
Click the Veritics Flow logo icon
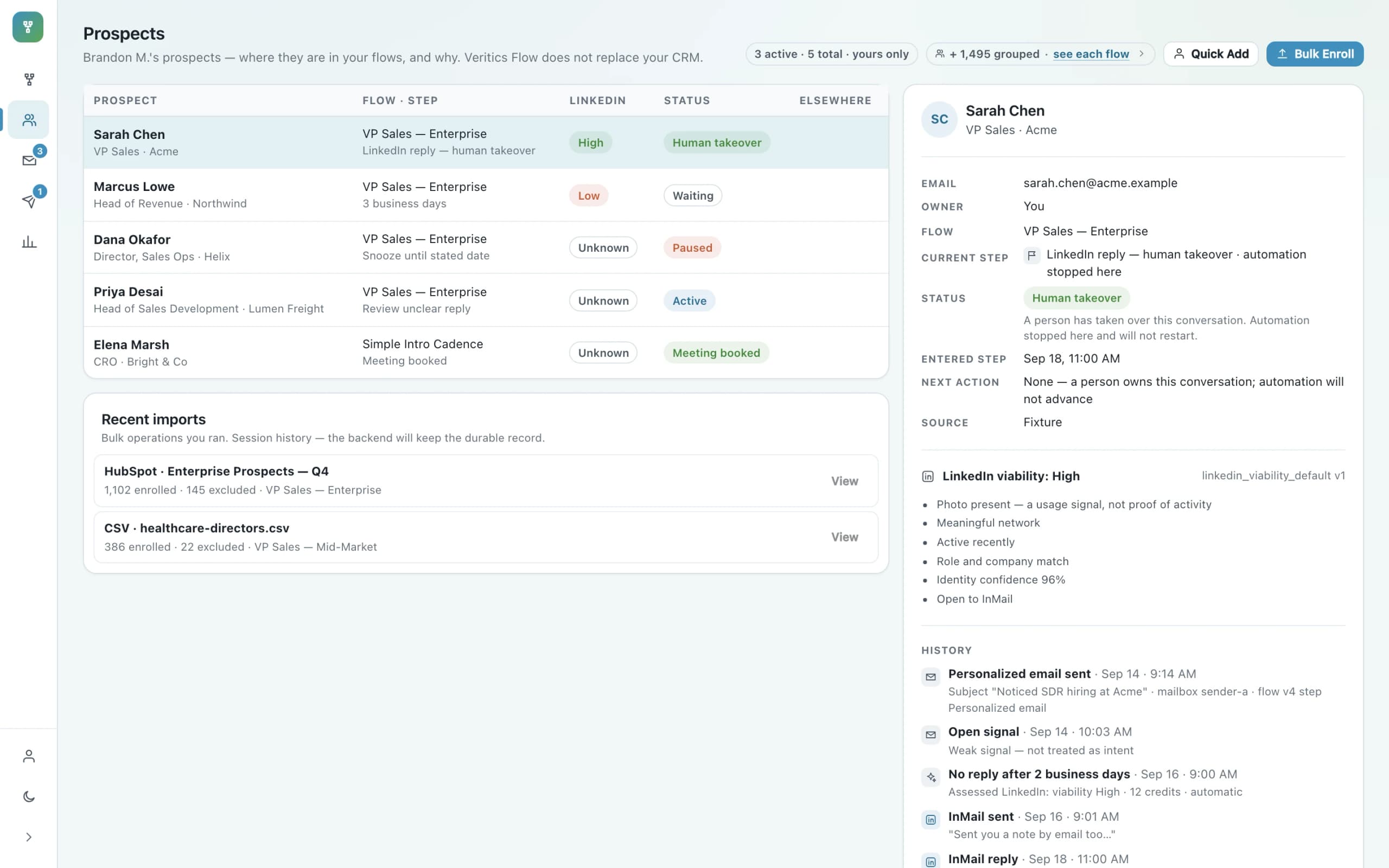coord(28,27)
